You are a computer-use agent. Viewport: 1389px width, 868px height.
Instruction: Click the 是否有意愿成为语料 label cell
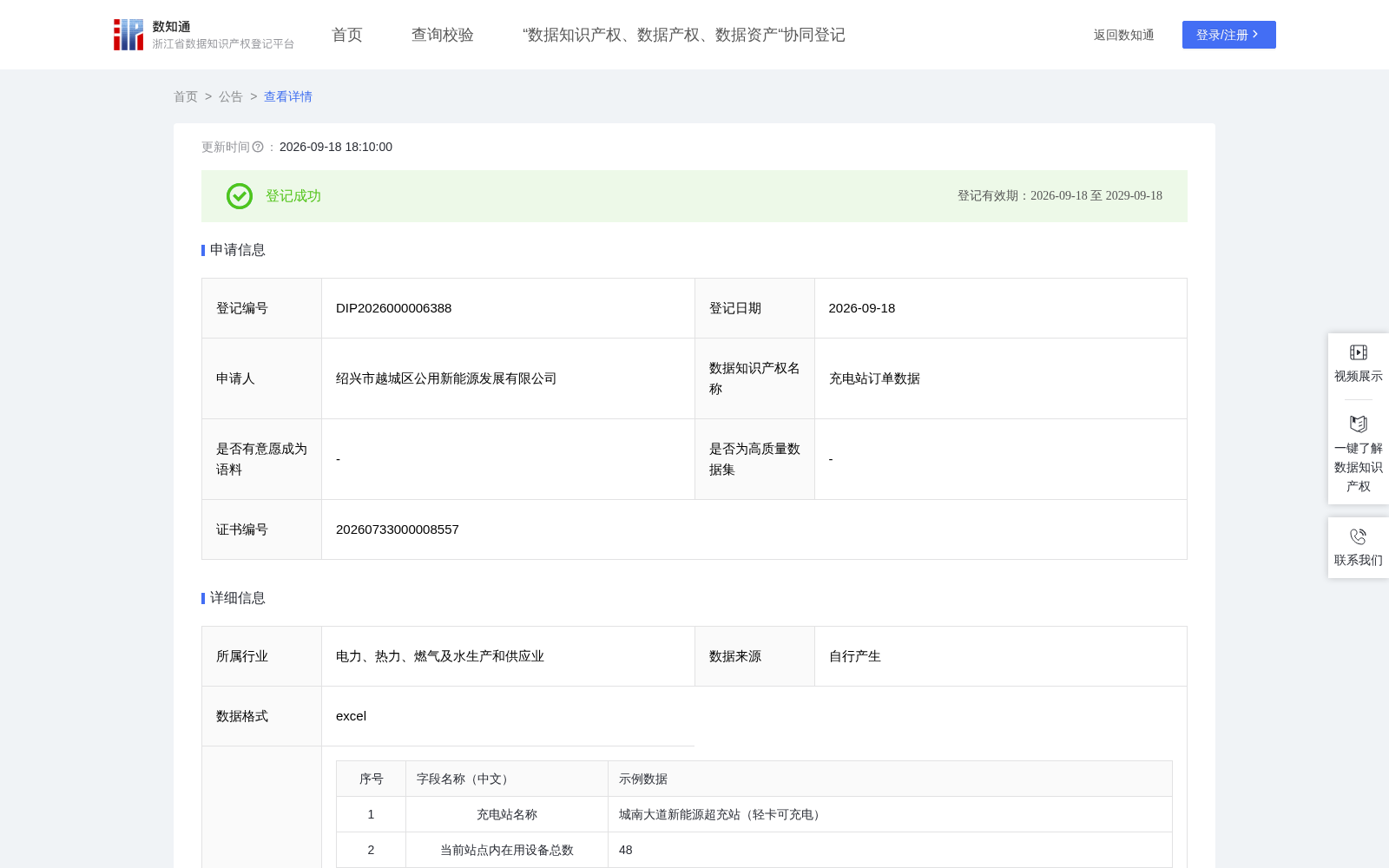coord(262,459)
